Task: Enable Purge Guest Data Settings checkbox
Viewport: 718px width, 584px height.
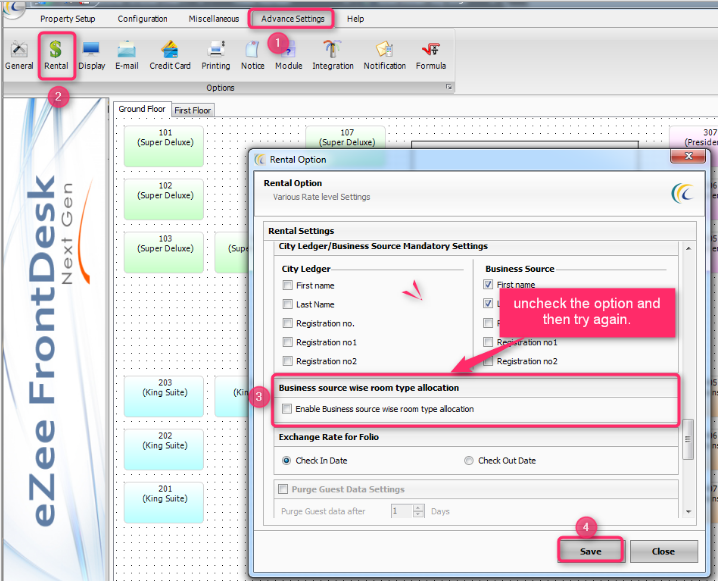Action: (x=283, y=489)
